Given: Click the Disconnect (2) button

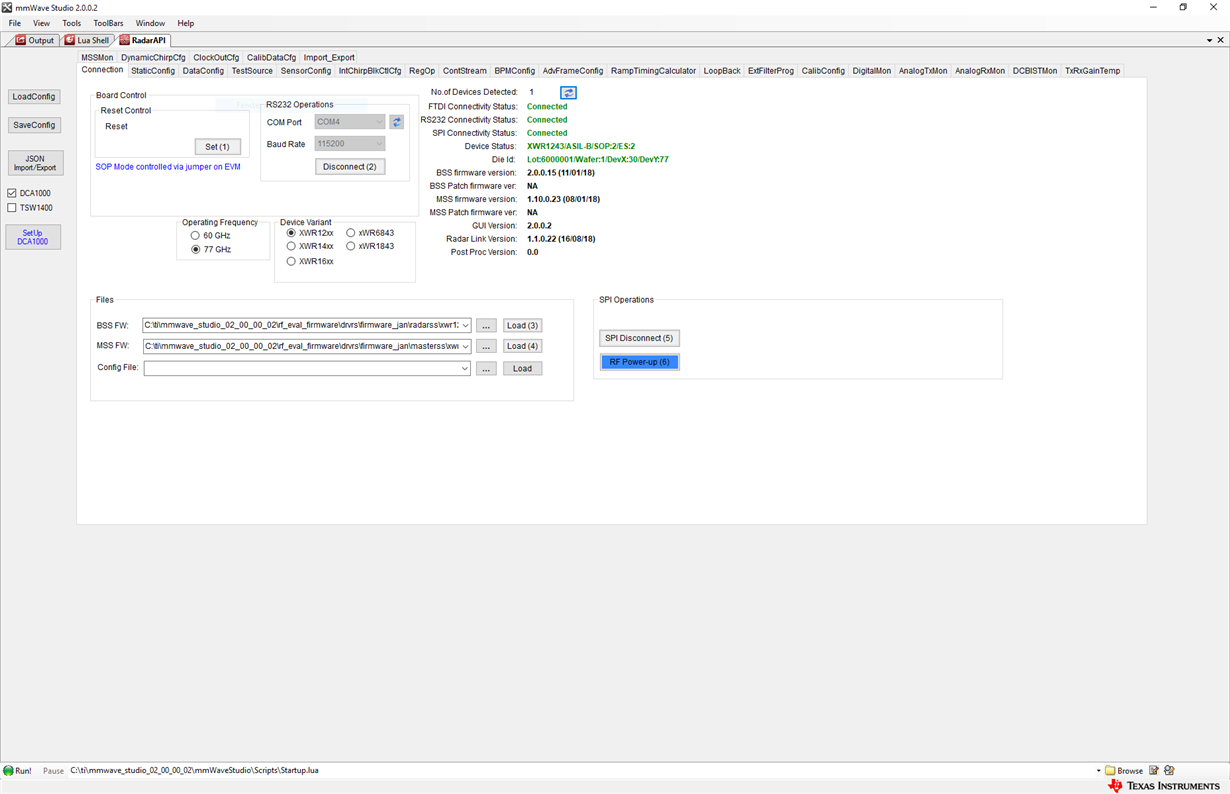Looking at the screenshot, I should click(x=350, y=167).
